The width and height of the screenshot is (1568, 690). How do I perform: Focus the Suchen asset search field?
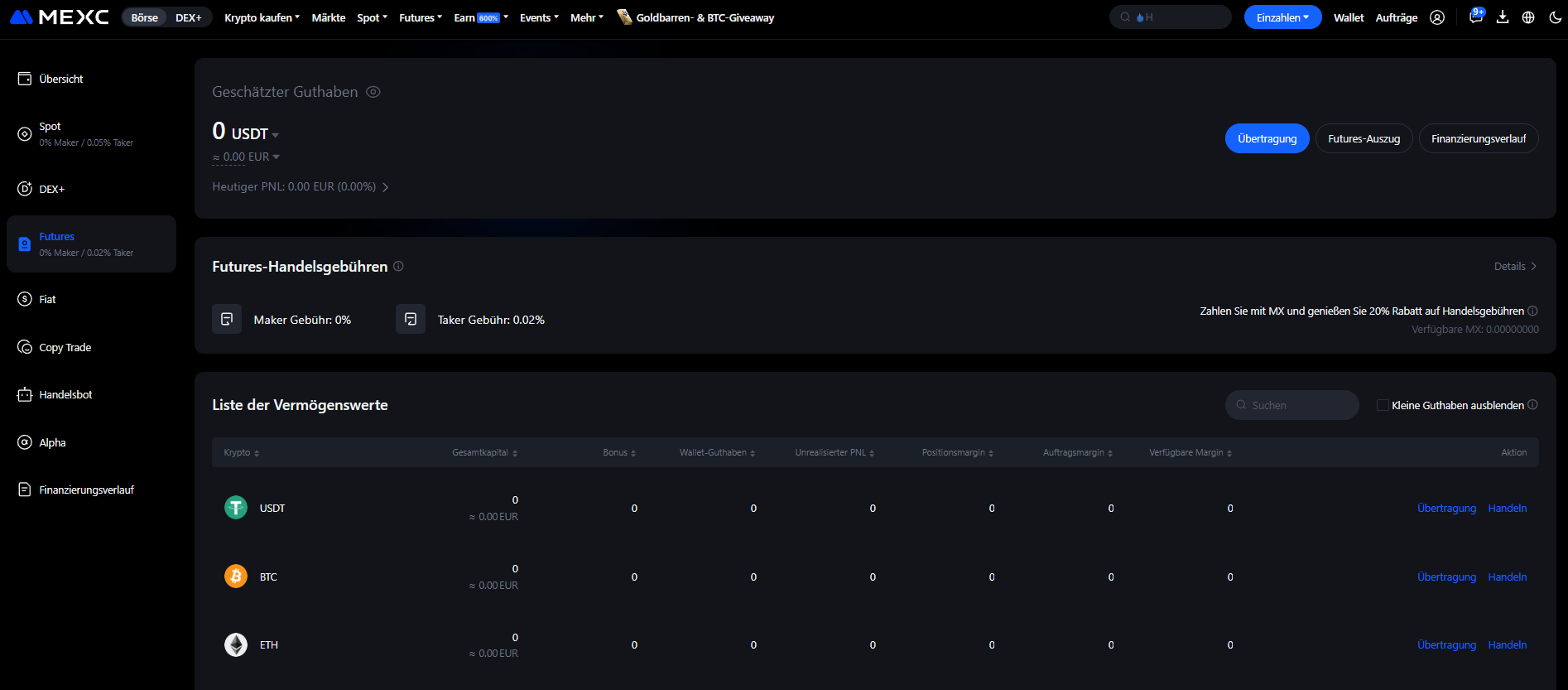tap(1291, 405)
